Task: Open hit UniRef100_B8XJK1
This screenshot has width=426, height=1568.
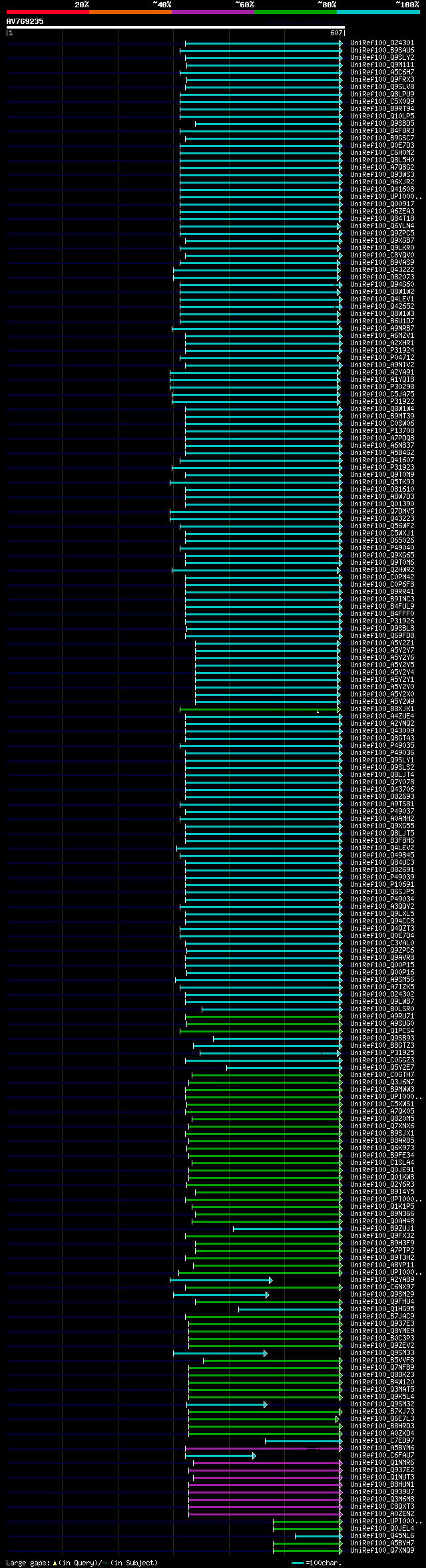Action: click(x=382, y=708)
